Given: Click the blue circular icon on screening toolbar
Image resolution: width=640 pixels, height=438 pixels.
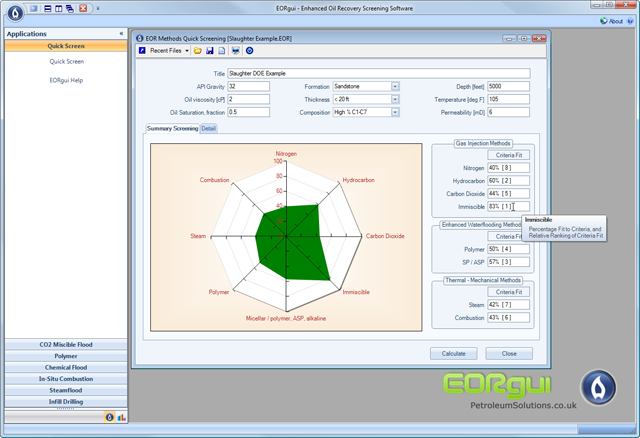Looking at the screenshot, I should [249, 51].
